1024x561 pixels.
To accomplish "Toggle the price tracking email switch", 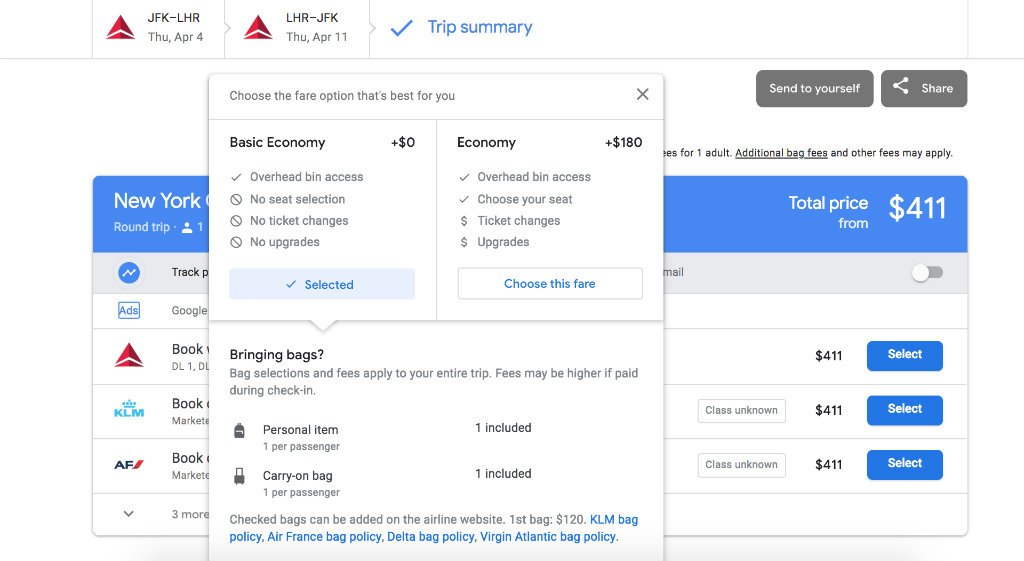I will click(x=927, y=272).
